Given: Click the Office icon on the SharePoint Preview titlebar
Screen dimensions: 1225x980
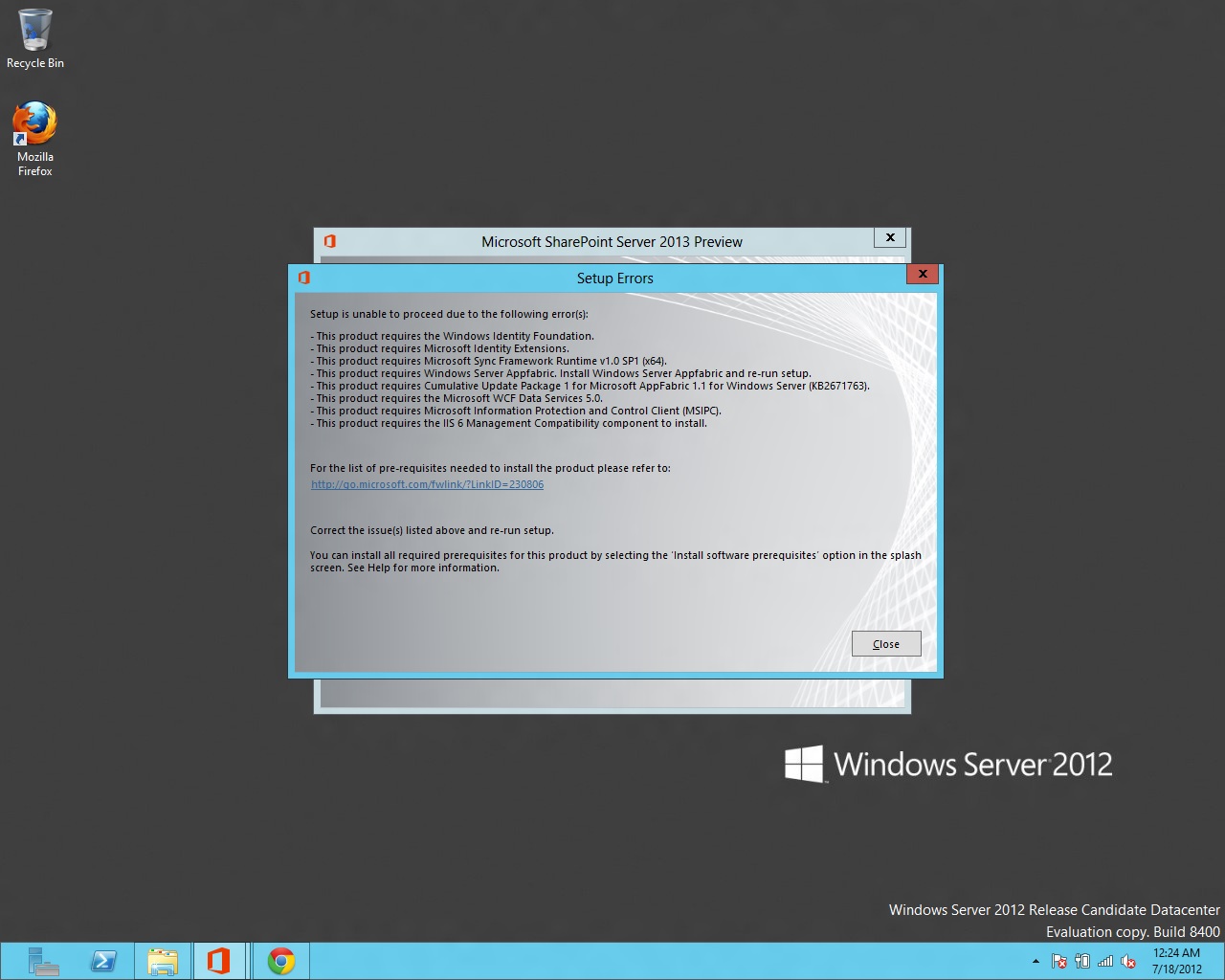Looking at the screenshot, I should (x=329, y=241).
